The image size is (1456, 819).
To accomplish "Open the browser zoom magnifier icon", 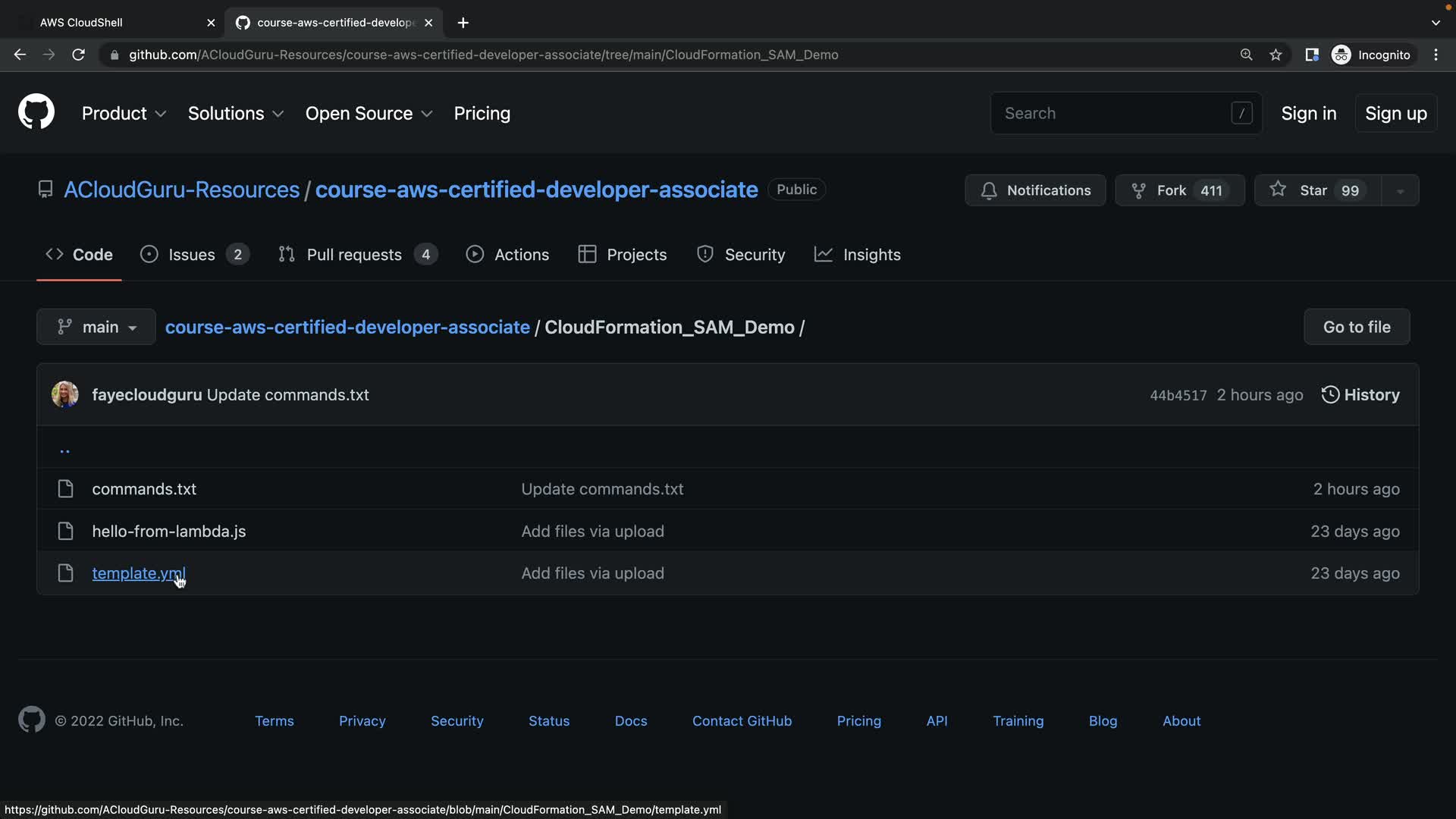I will [x=1246, y=55].
